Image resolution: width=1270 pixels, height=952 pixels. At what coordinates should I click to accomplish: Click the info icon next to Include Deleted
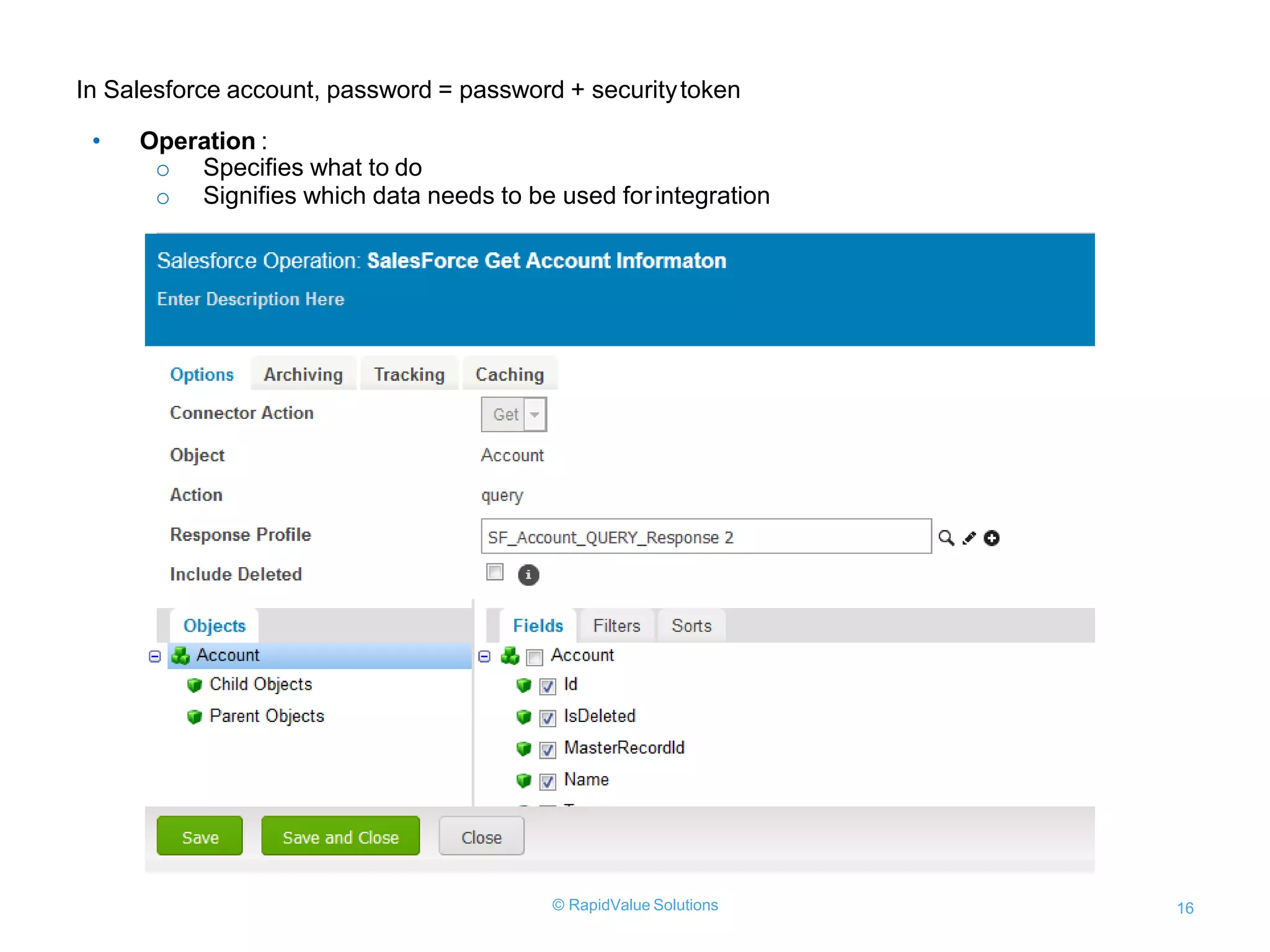528,575
